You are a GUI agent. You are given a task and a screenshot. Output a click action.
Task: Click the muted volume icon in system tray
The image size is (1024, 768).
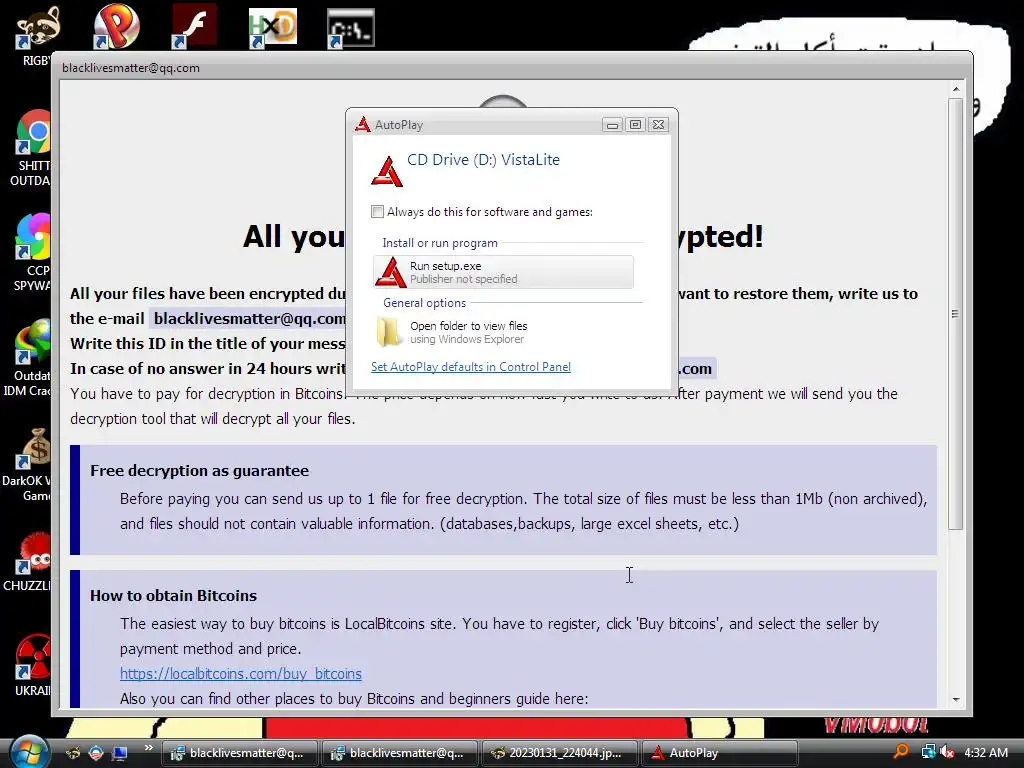coord(947,752)
